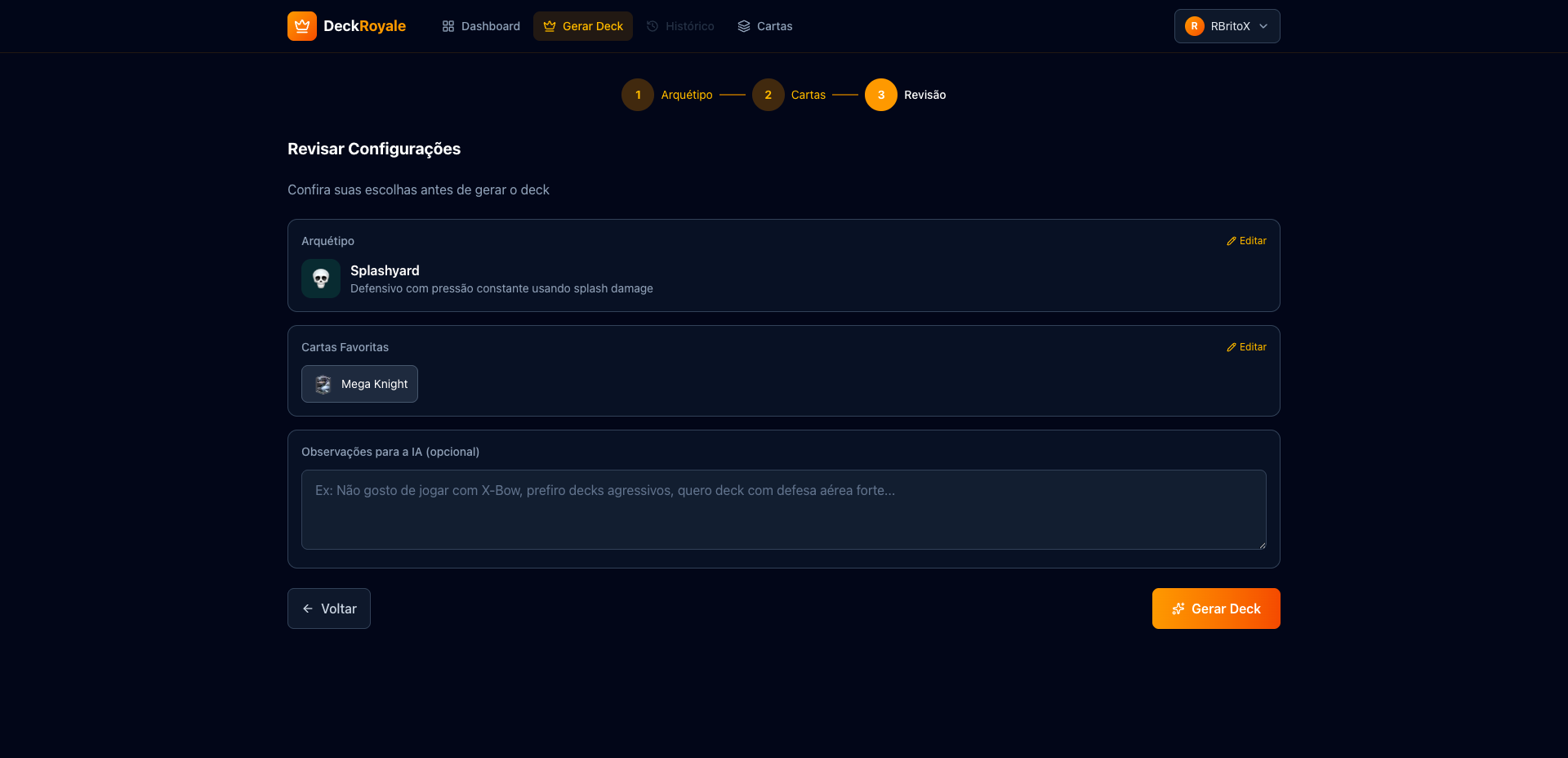This screenshot has height=758, width=1568.
Task: Click the sparkle icon on Gerar Deck button
Action: [x=1178, y=609]
